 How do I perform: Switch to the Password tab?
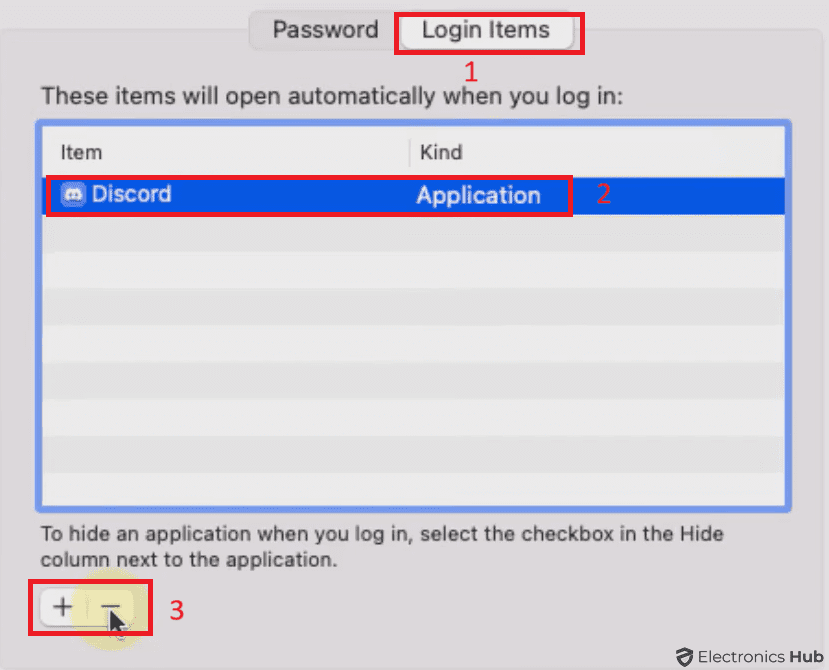coord(325,30)
